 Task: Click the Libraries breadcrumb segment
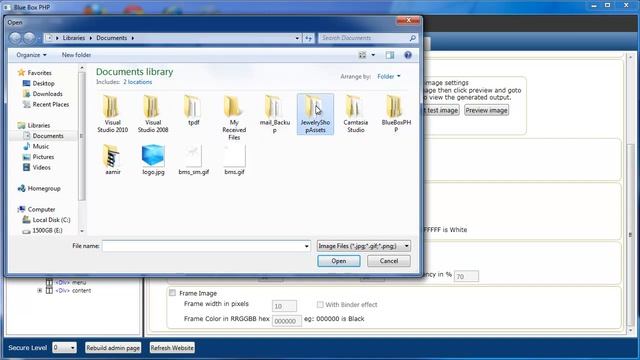pos(74,38)
